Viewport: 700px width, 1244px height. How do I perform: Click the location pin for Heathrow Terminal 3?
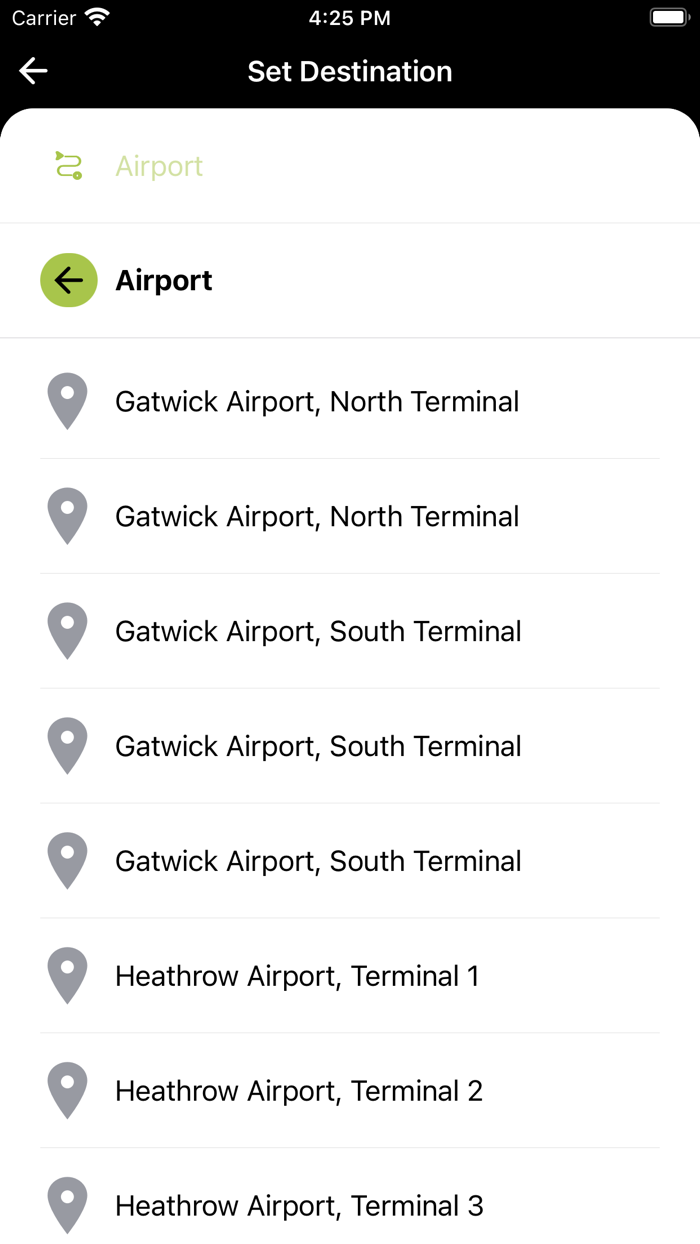[67, 1205]
